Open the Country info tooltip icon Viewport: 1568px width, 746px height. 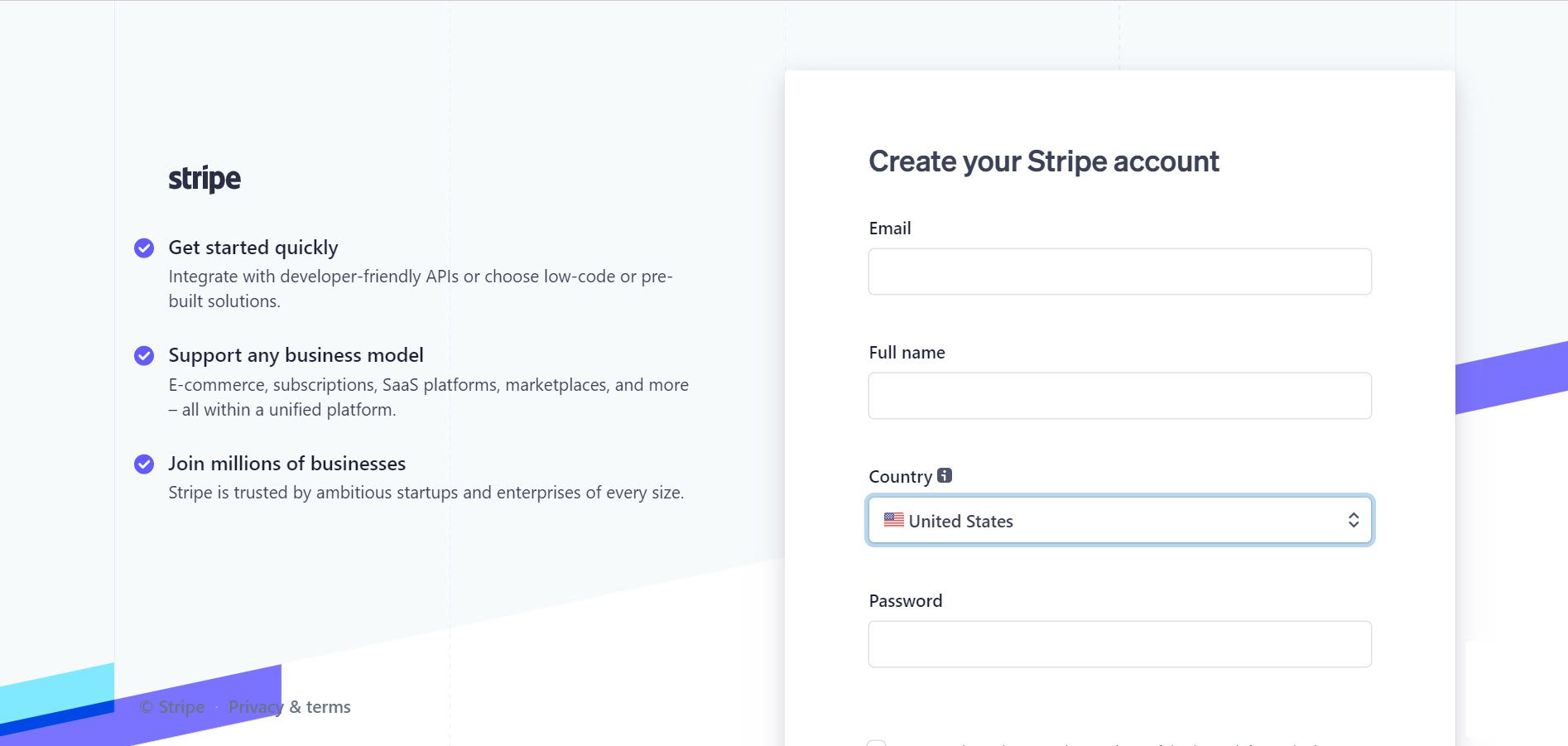click(945, 475)
